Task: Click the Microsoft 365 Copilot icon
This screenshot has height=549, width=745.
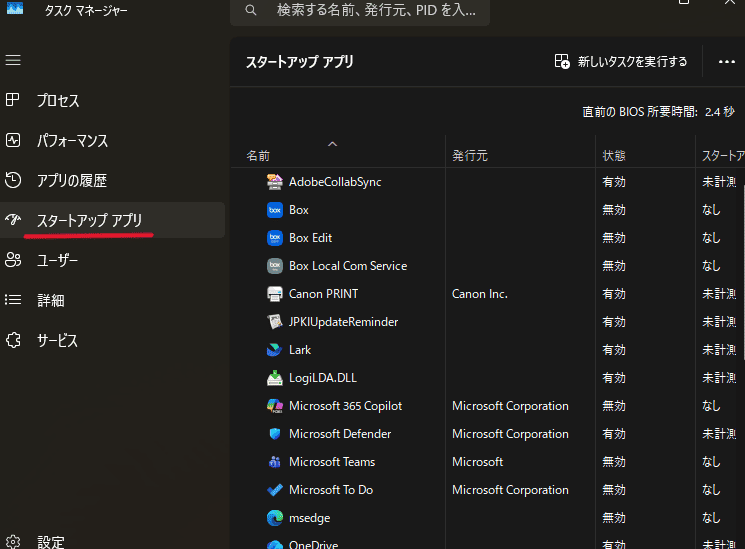Action: coord(275,406)
